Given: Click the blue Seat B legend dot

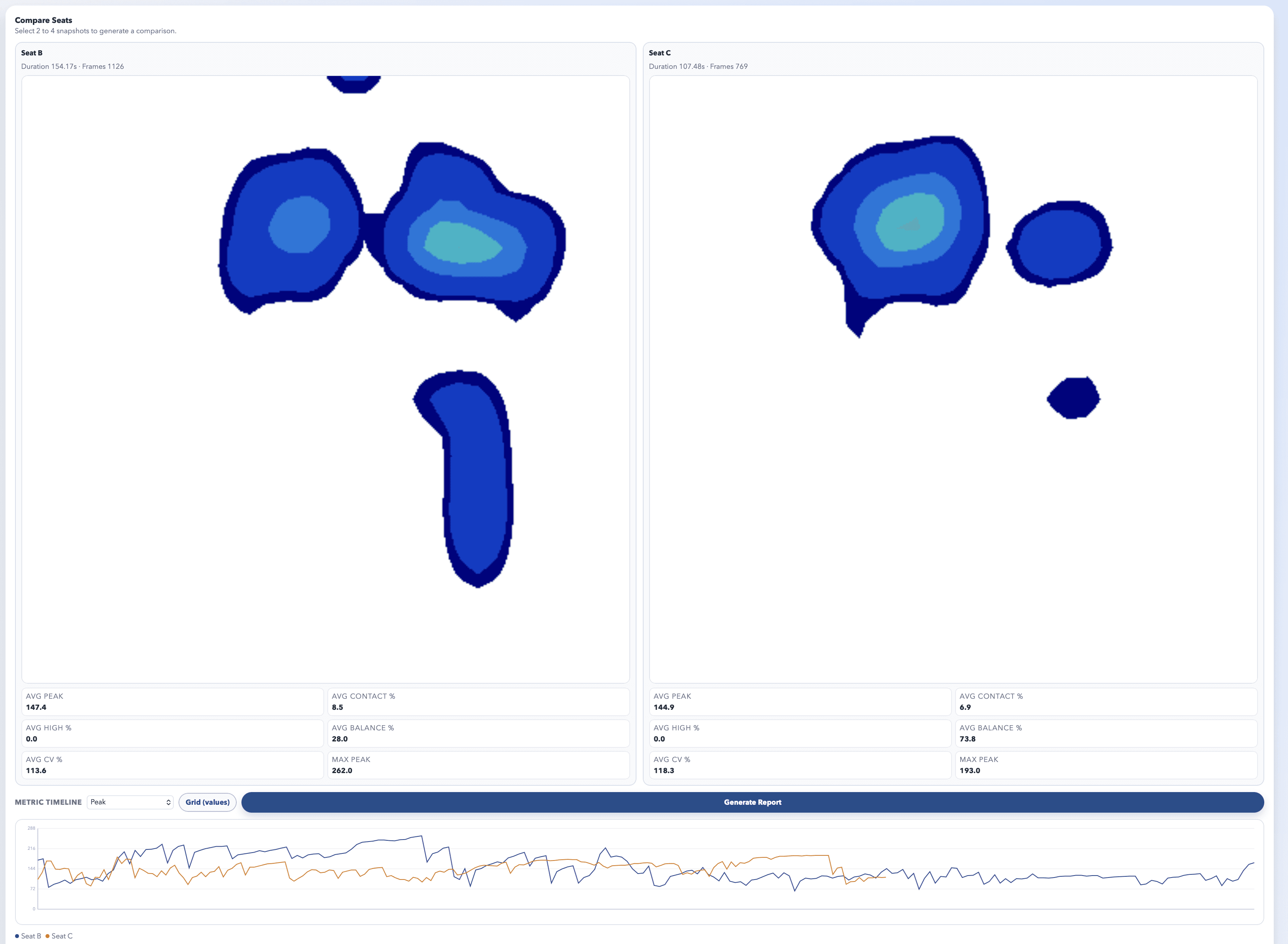Looking at the screenshot, I should coord(17,936).
